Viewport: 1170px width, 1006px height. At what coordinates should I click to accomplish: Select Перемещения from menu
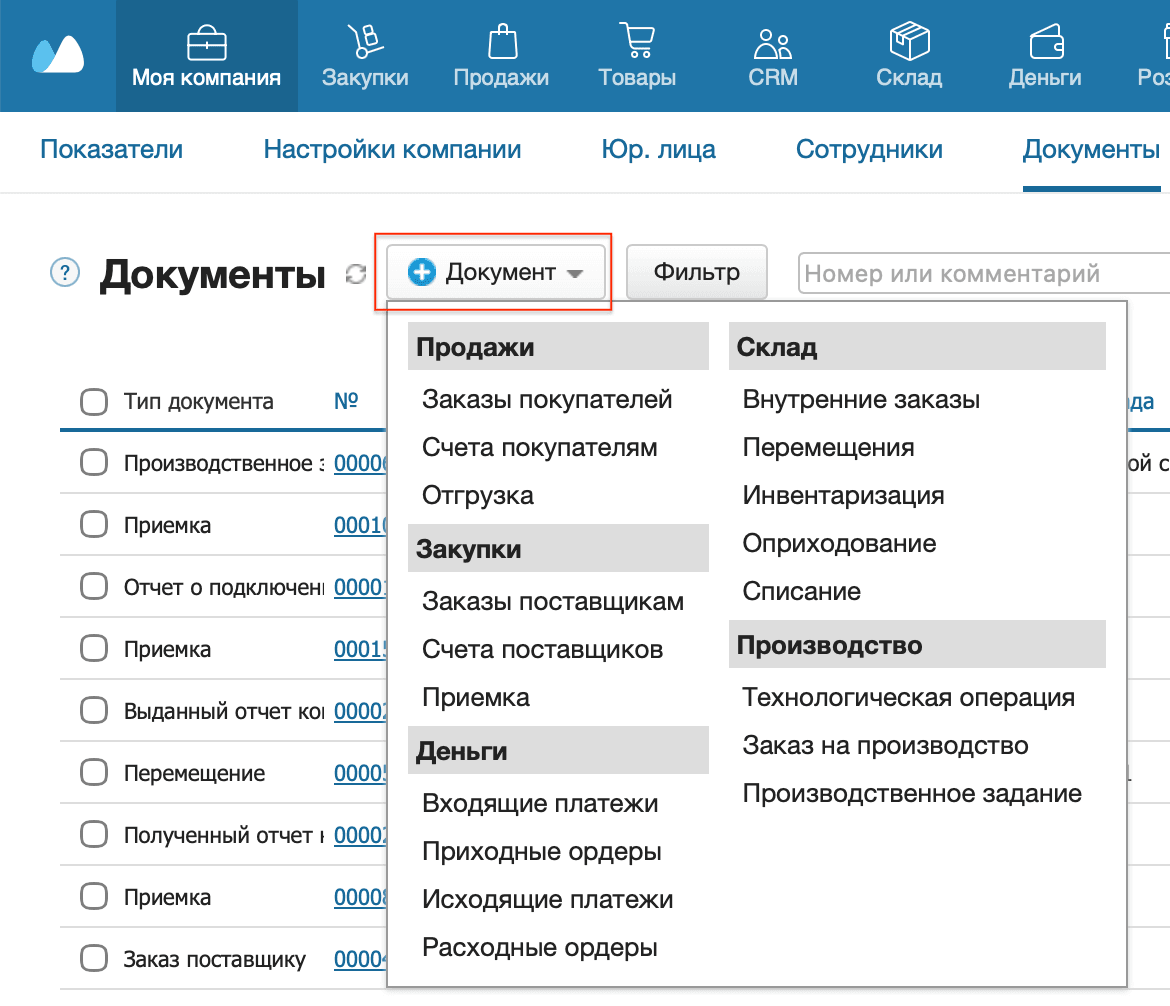tap(828, 447)
